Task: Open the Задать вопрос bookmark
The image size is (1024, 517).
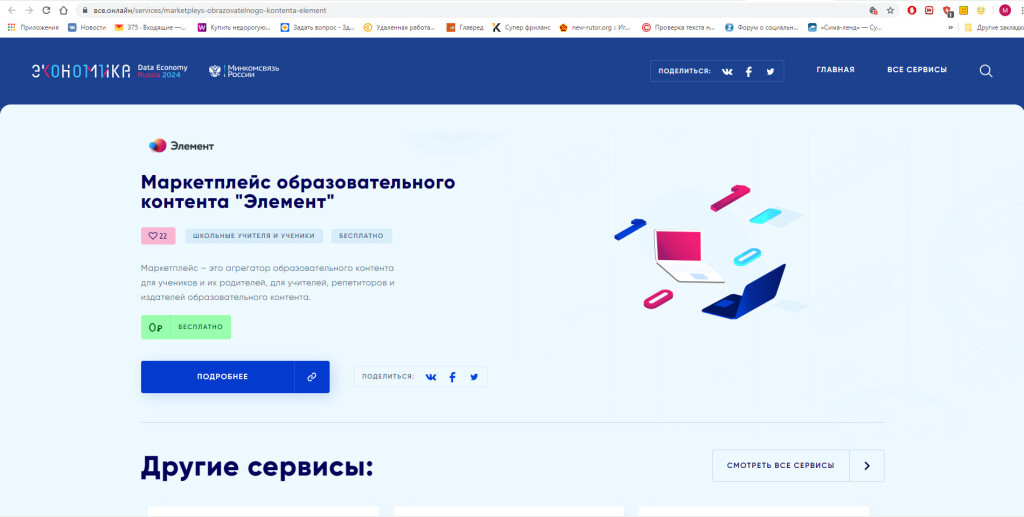Action: click(317, 27)
